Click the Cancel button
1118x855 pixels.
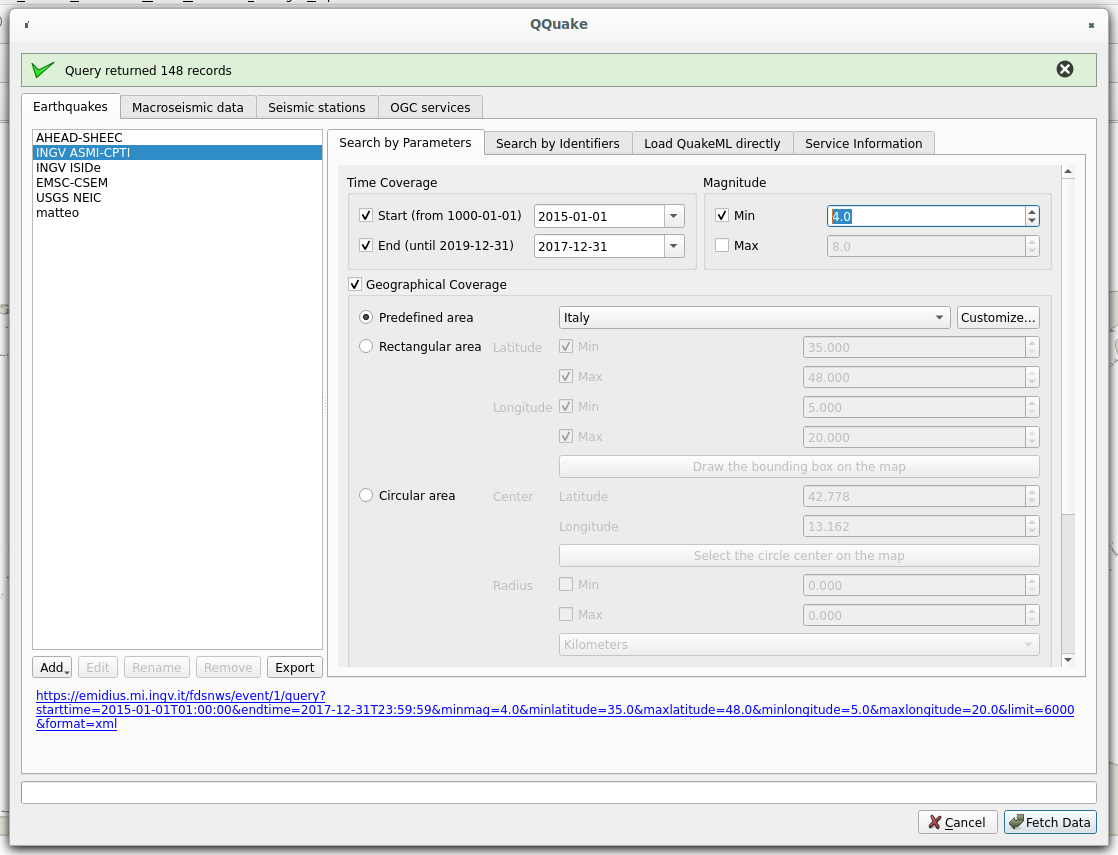tap(957, 822)
